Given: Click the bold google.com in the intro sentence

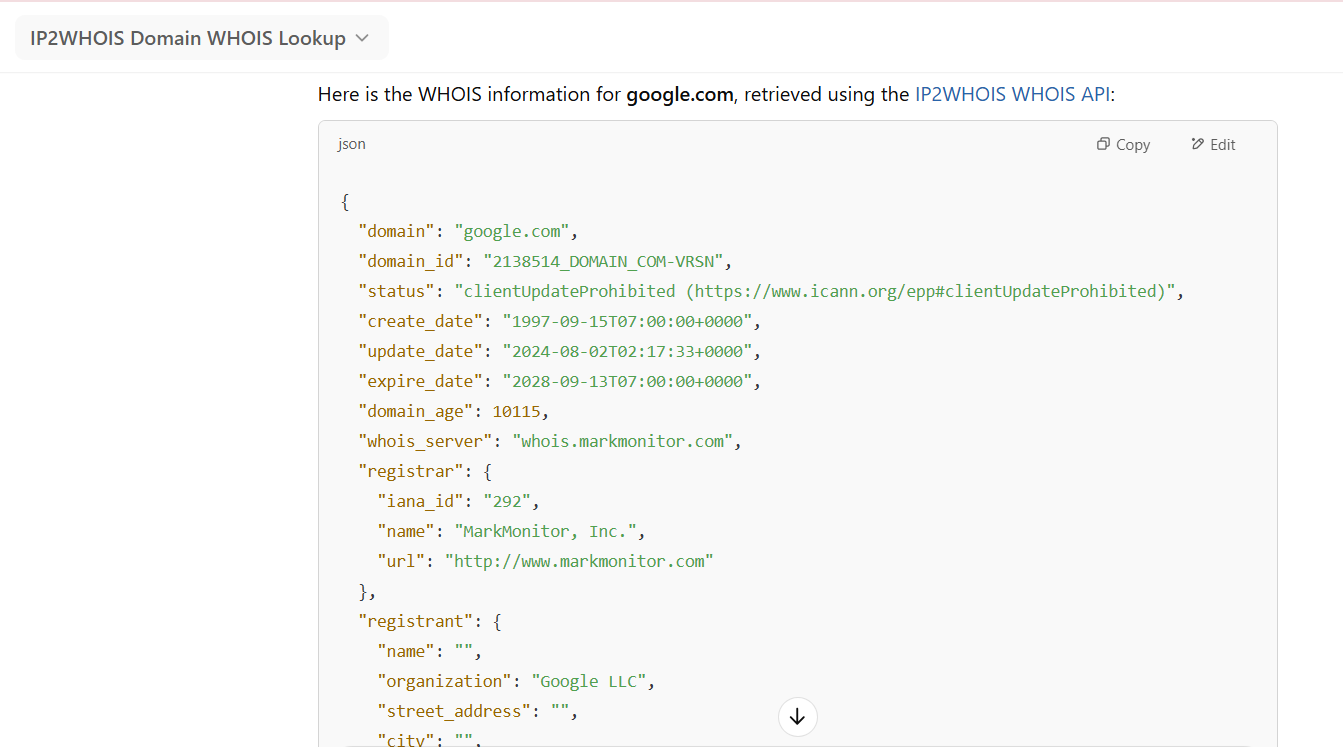Looking at the screenshot, I should [x=680, y=94].
